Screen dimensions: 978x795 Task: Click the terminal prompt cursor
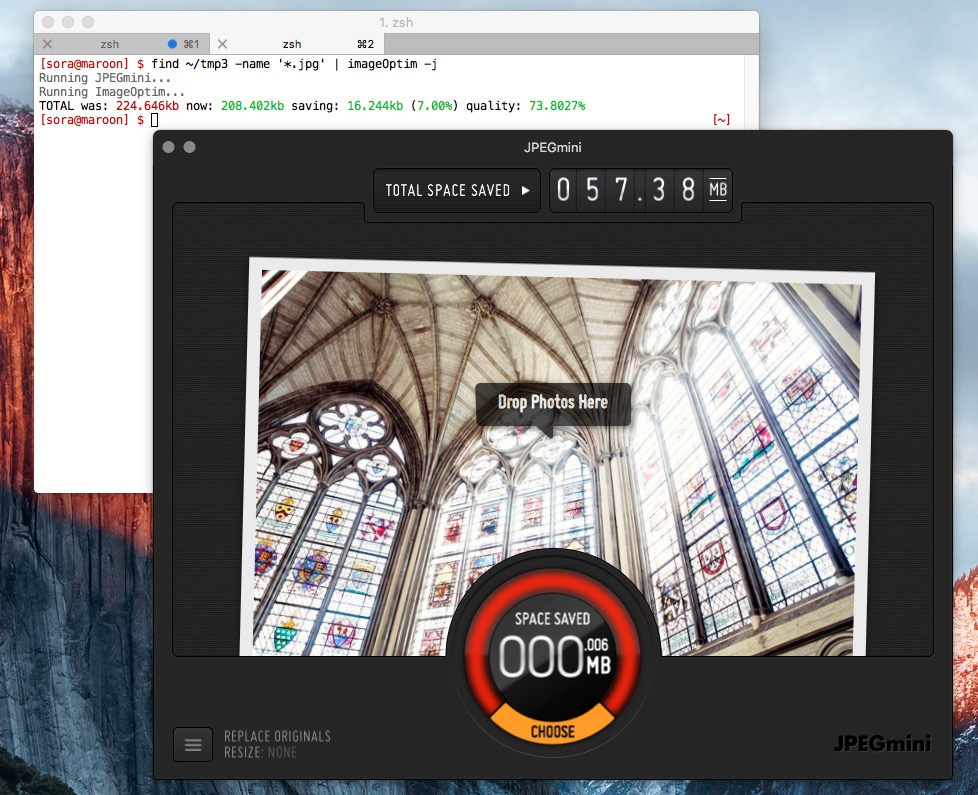pyautogui.click(x=155, y=120)
